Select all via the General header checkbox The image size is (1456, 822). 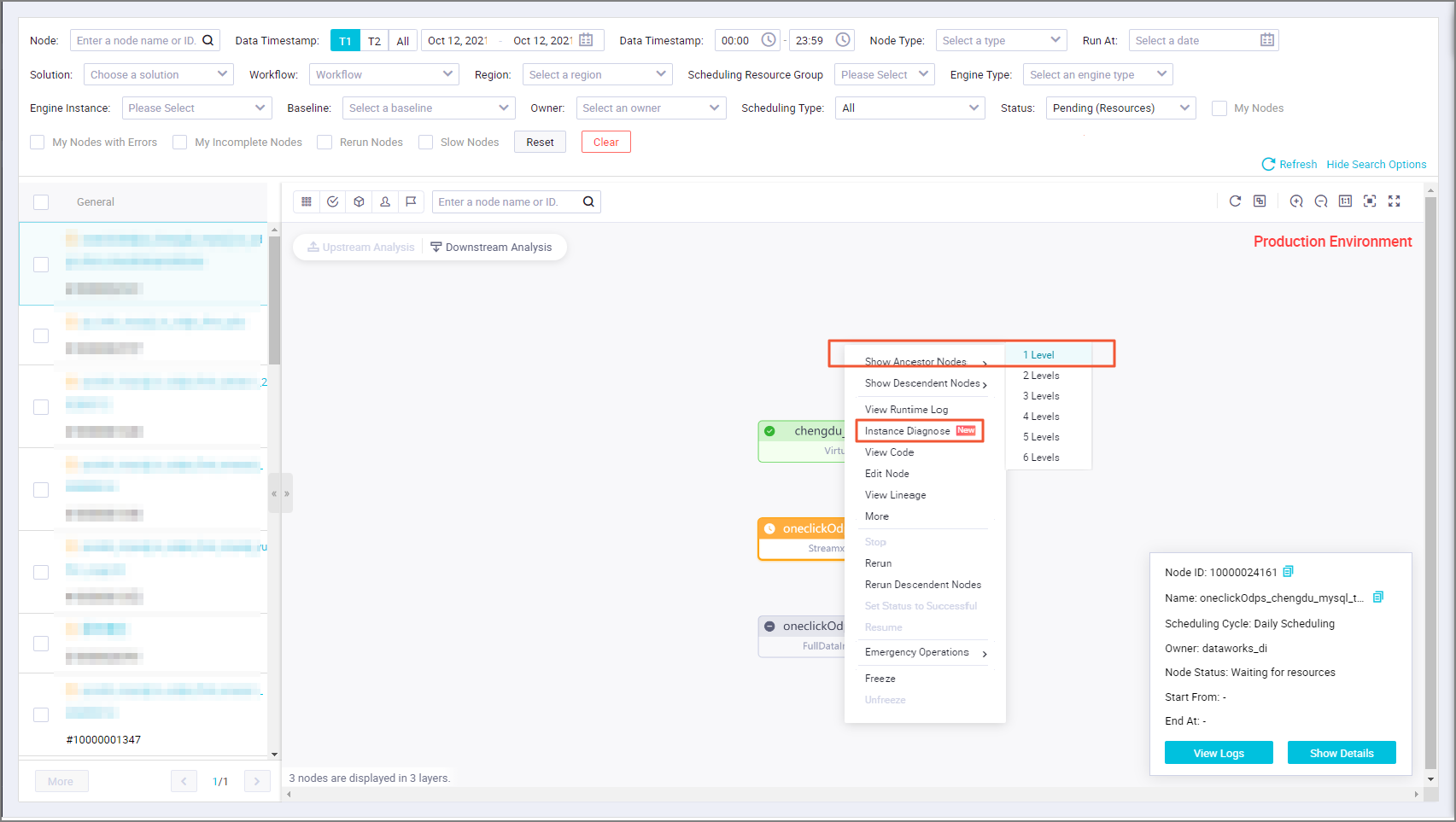tap(41, 202)
